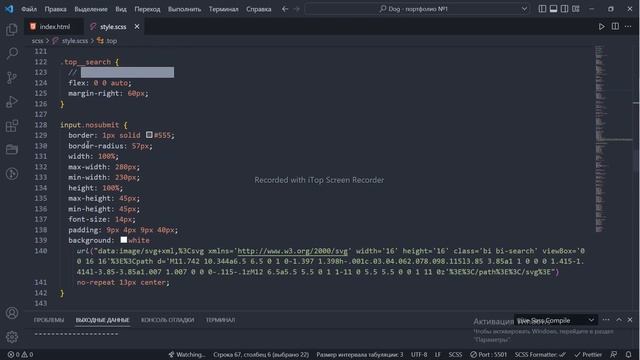This screenshot has height=360, width=640.
Task: Open the Справка menu
Action: click(x=259, y=9)
